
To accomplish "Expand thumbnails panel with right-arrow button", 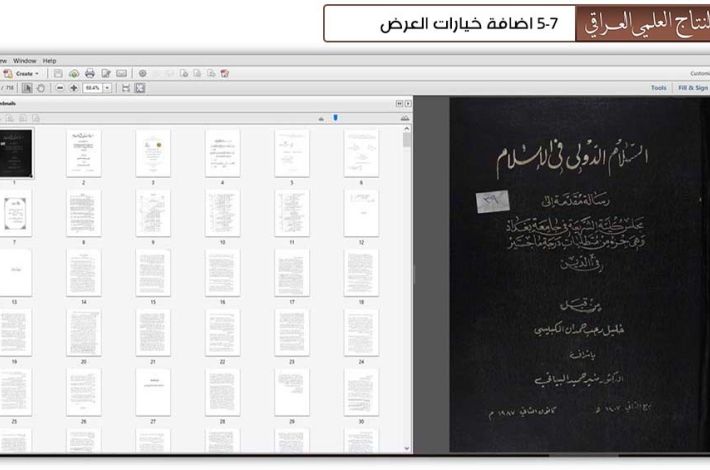I will coord(408,104).
